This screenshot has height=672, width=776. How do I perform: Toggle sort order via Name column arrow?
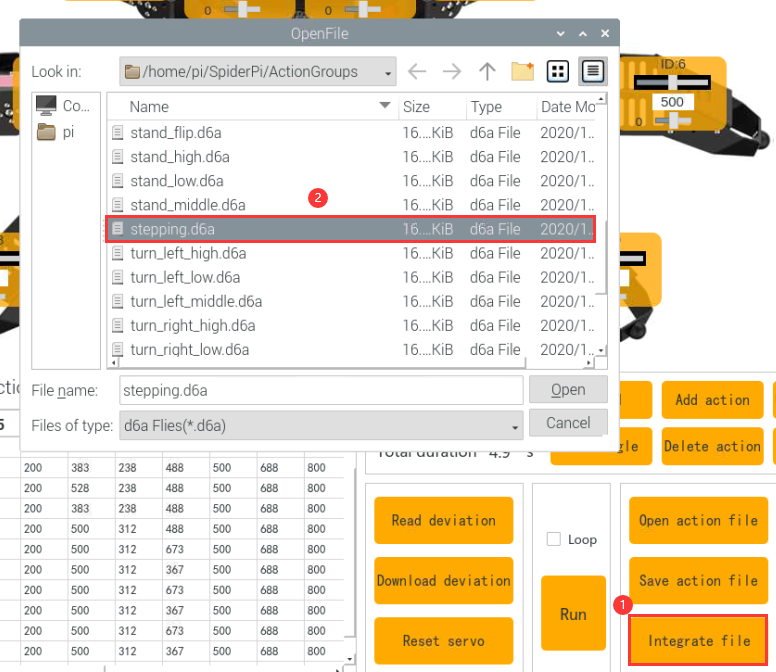click(385, 105)
